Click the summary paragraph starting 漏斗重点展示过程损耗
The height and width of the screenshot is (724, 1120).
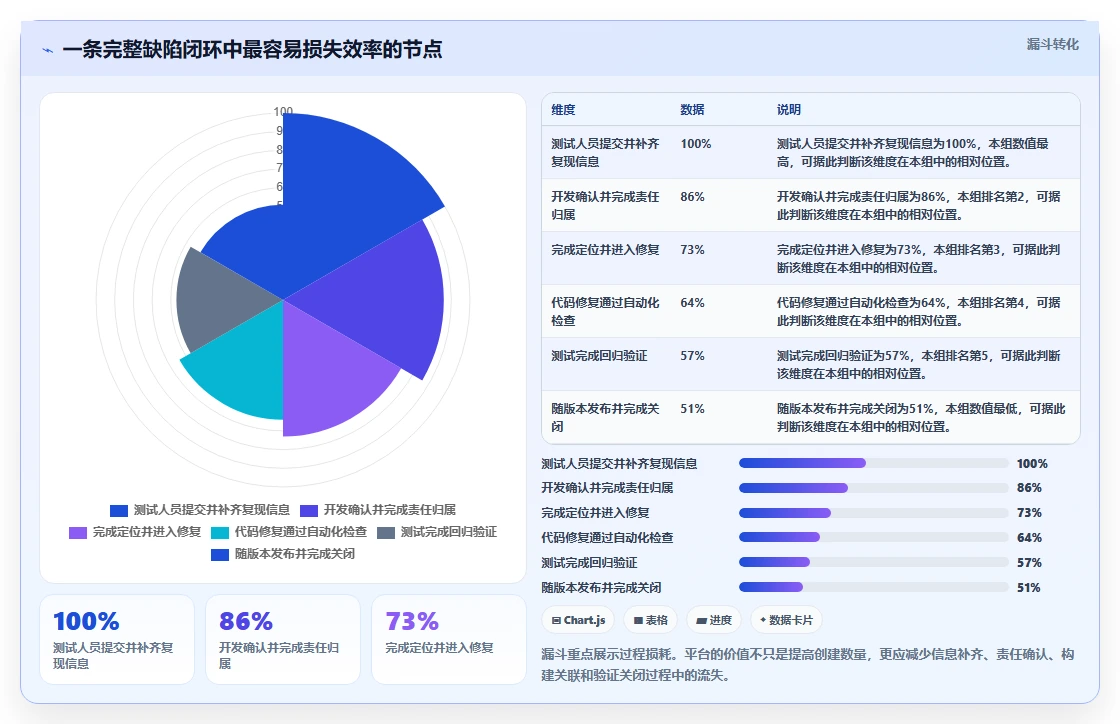tap(808, 665)
